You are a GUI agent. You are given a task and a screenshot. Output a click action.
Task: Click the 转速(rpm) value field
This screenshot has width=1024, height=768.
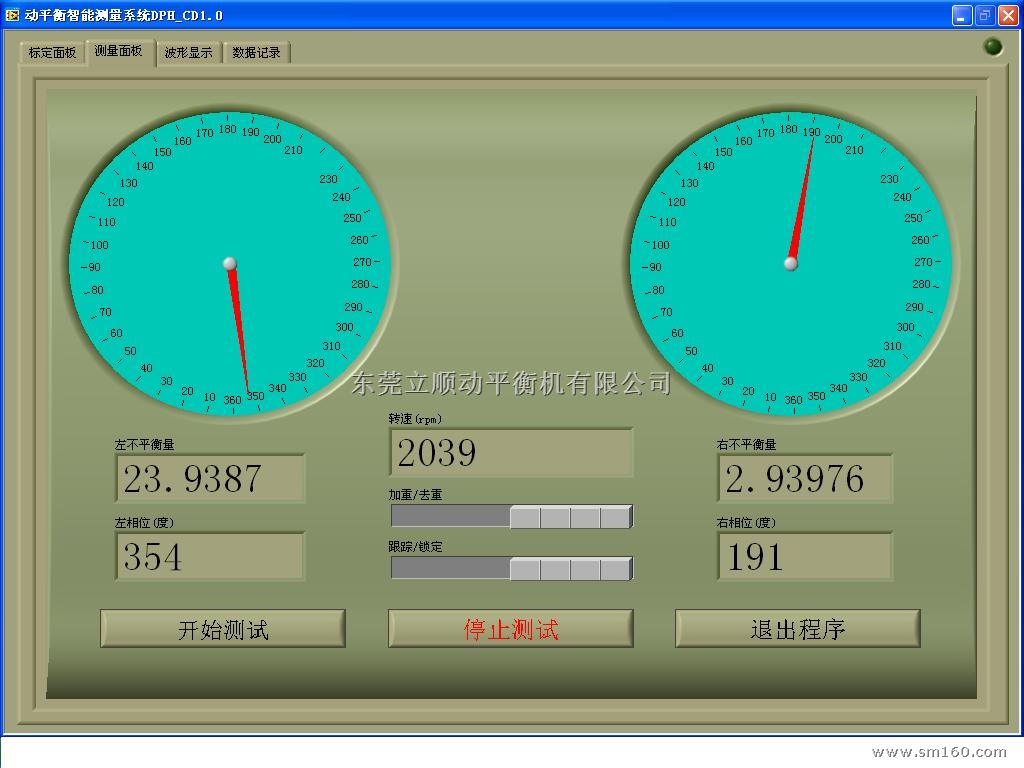(x=511, y=453)
